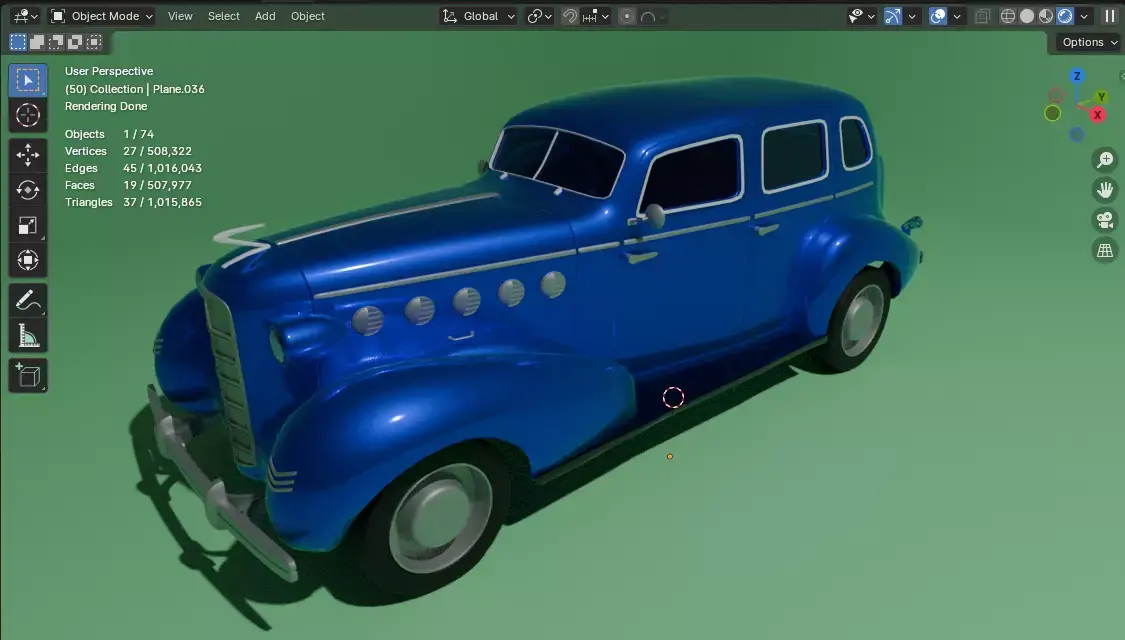Click the hand pan view icon
This screenshot has height=640, width=1125.
tap(1105, 189)
